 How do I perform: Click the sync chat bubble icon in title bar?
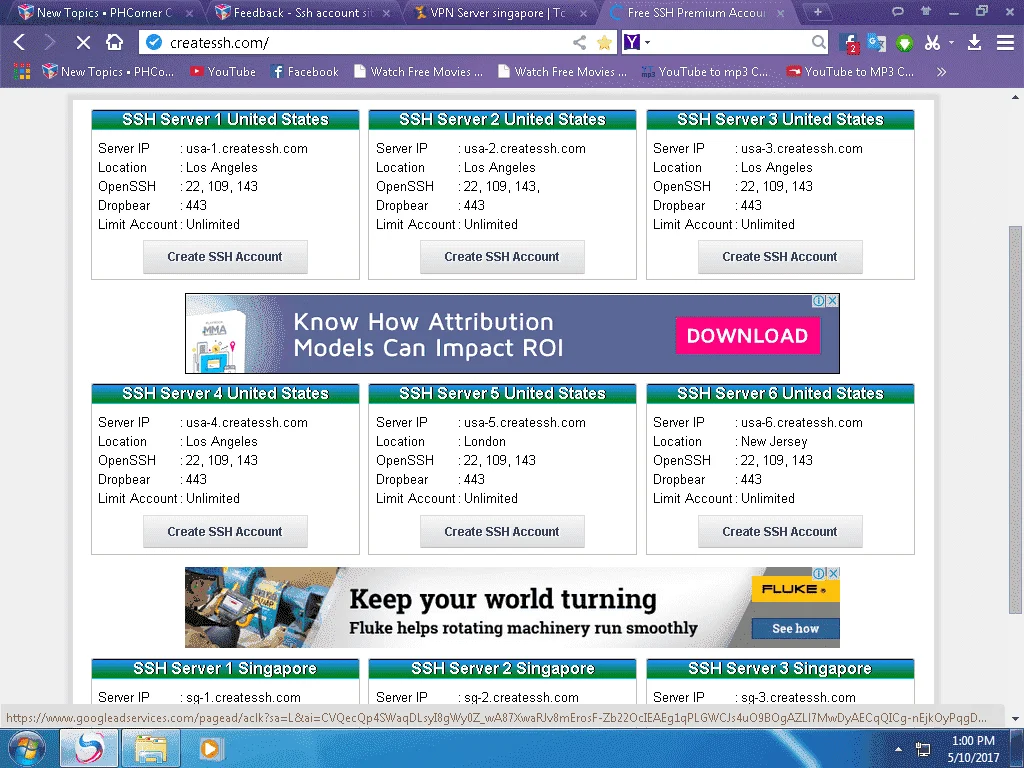(898, 11)
